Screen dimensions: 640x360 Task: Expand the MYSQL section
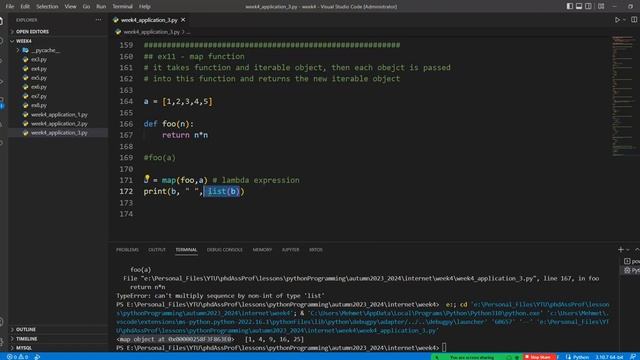58,348
